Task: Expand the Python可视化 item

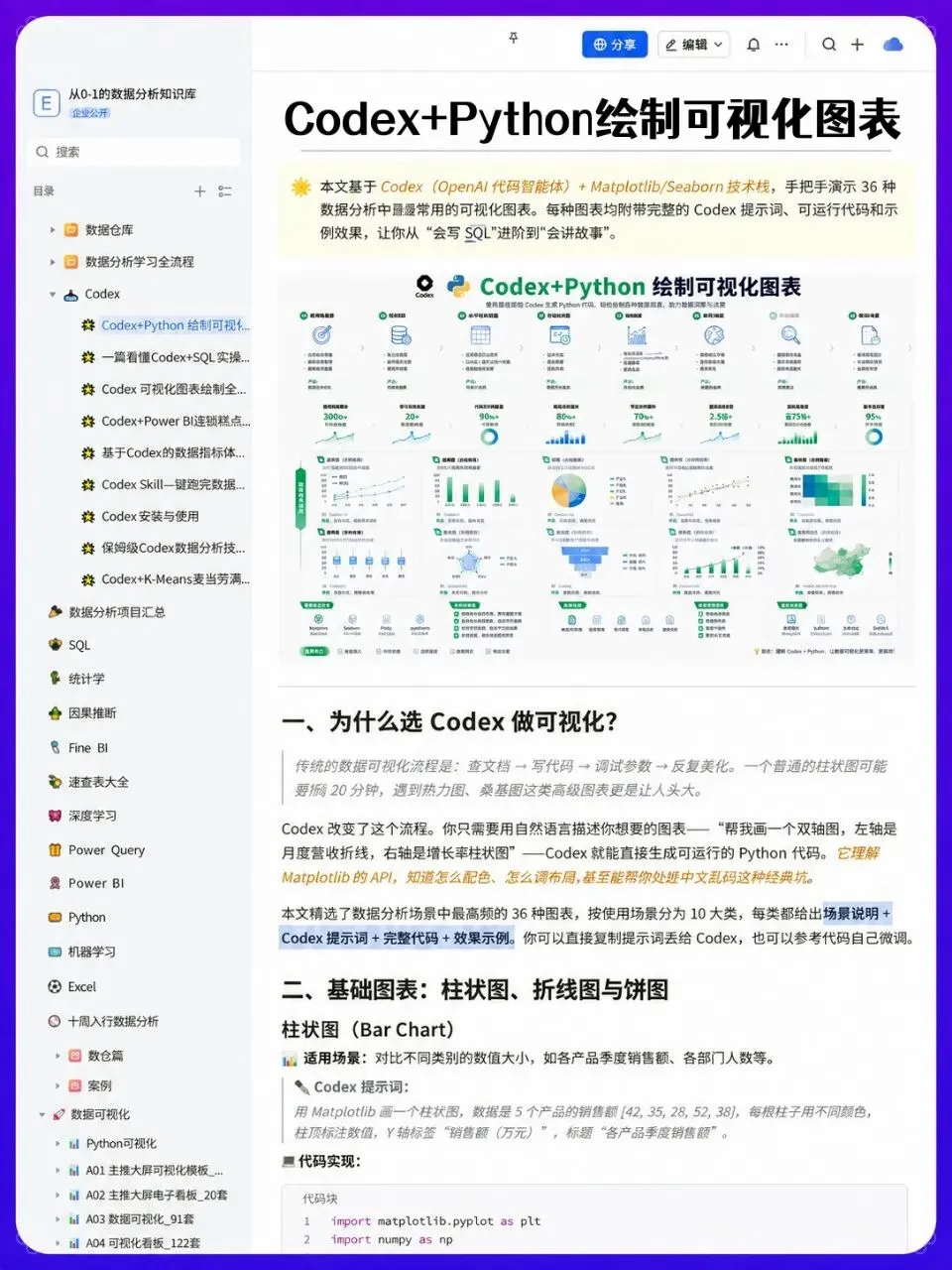Action: (x=57, y=1144)
